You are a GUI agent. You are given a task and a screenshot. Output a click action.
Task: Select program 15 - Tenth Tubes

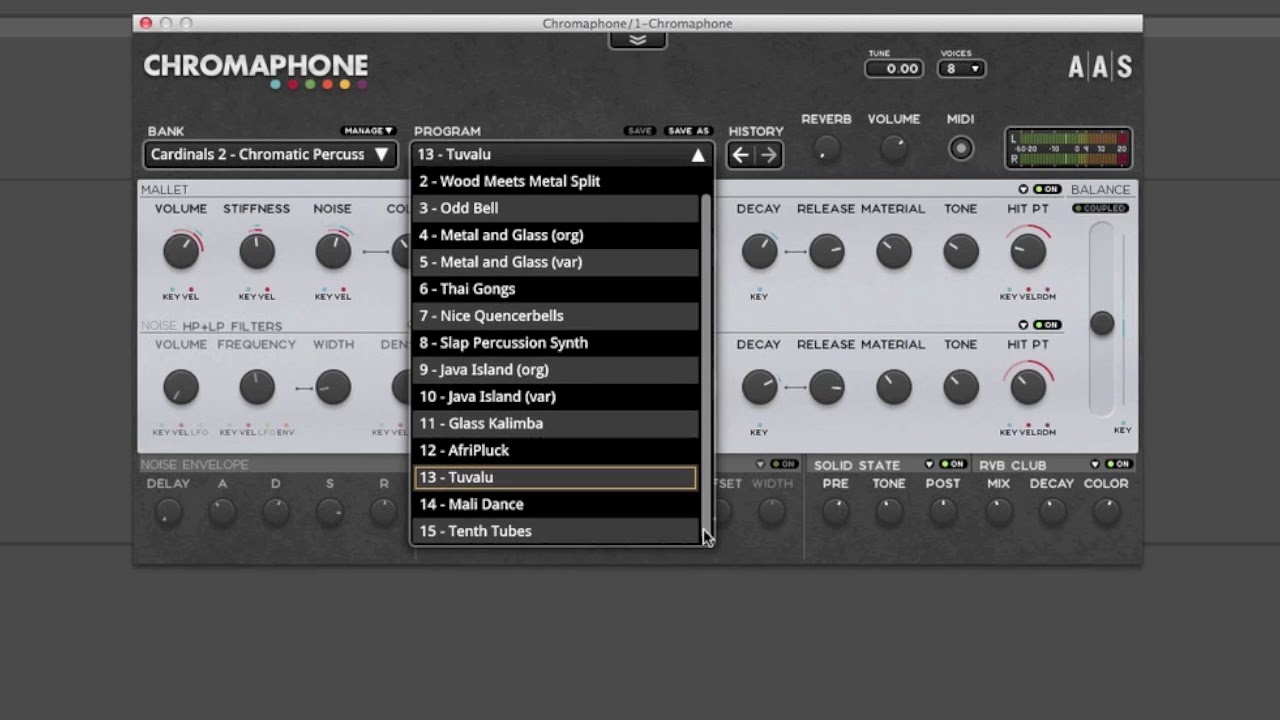[x=556, y=531]
